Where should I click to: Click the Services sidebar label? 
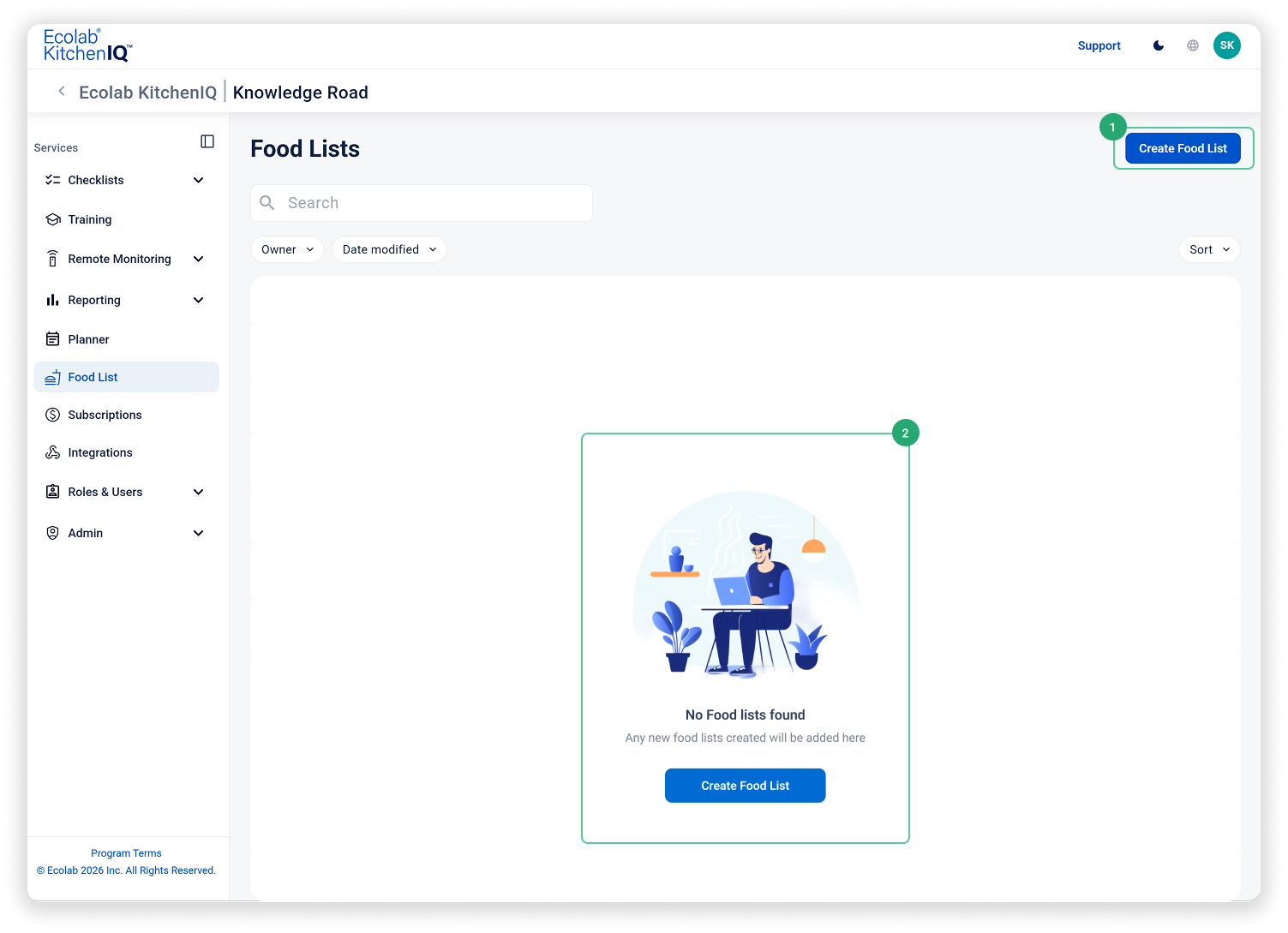pyautogui.click(x=56, y=147)
